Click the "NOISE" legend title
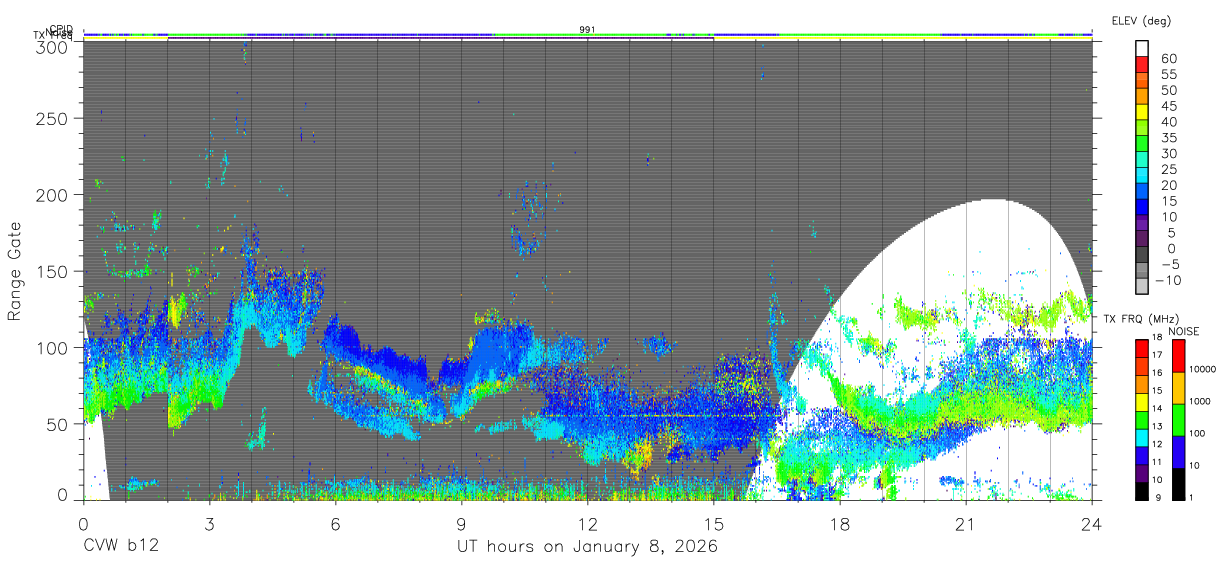Screen dimensions: 1228x567 point(1182,331)
